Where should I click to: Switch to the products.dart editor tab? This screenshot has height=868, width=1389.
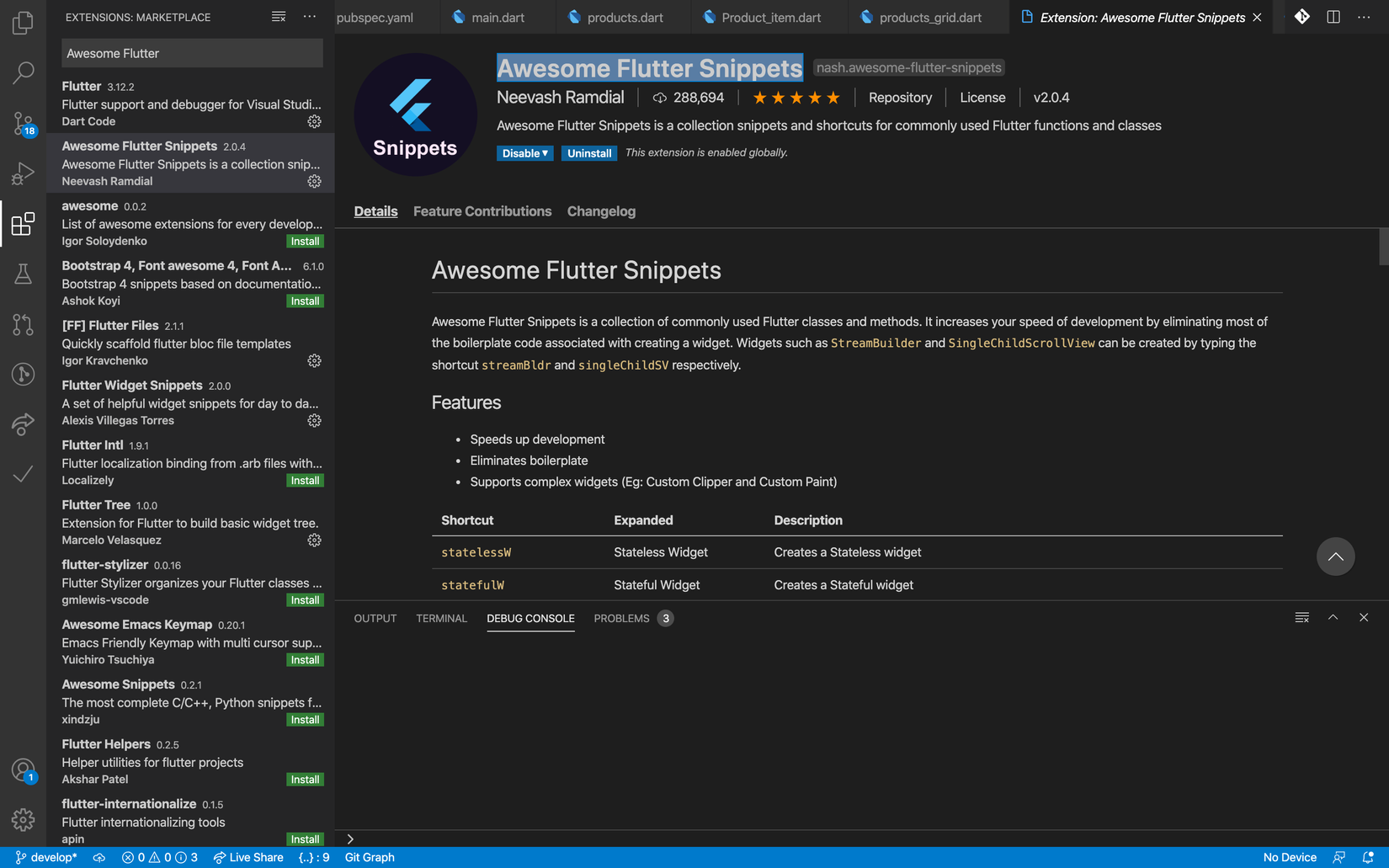click(x=624, y=17)
